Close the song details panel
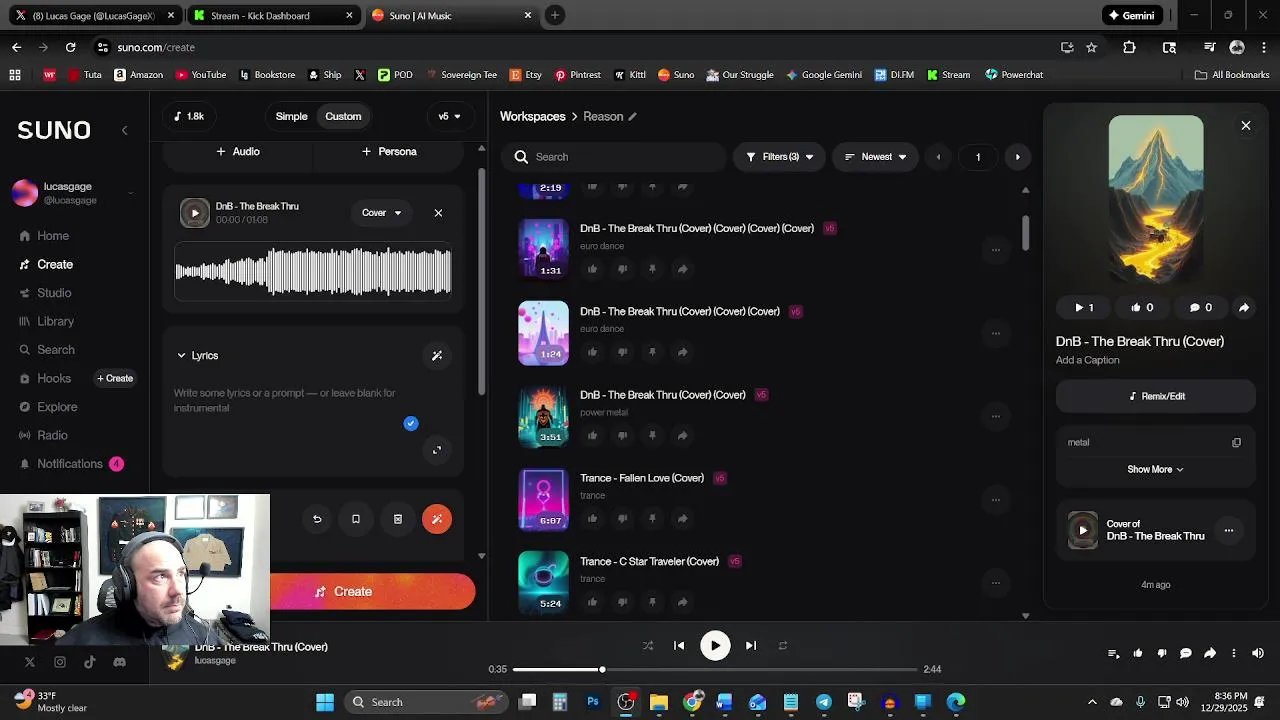This screenshot has width=1280, height=720. pos(1246,126)
